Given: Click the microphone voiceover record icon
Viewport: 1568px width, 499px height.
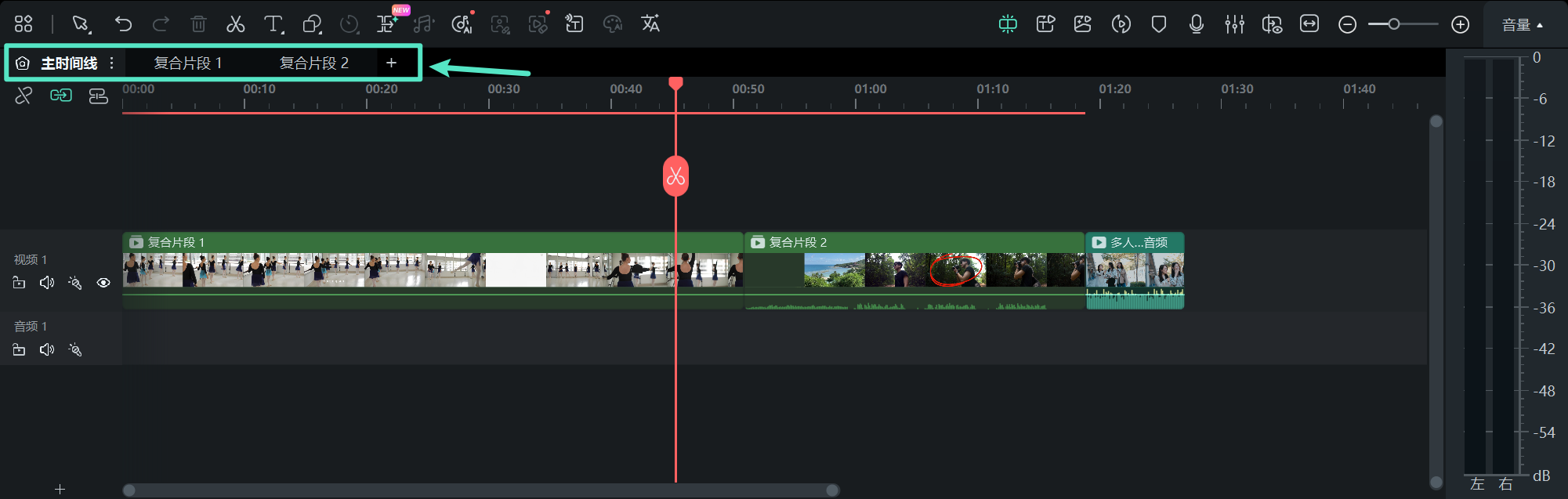Looking at the screenshot, I should pyautogui.click(x=1196, y=24).
